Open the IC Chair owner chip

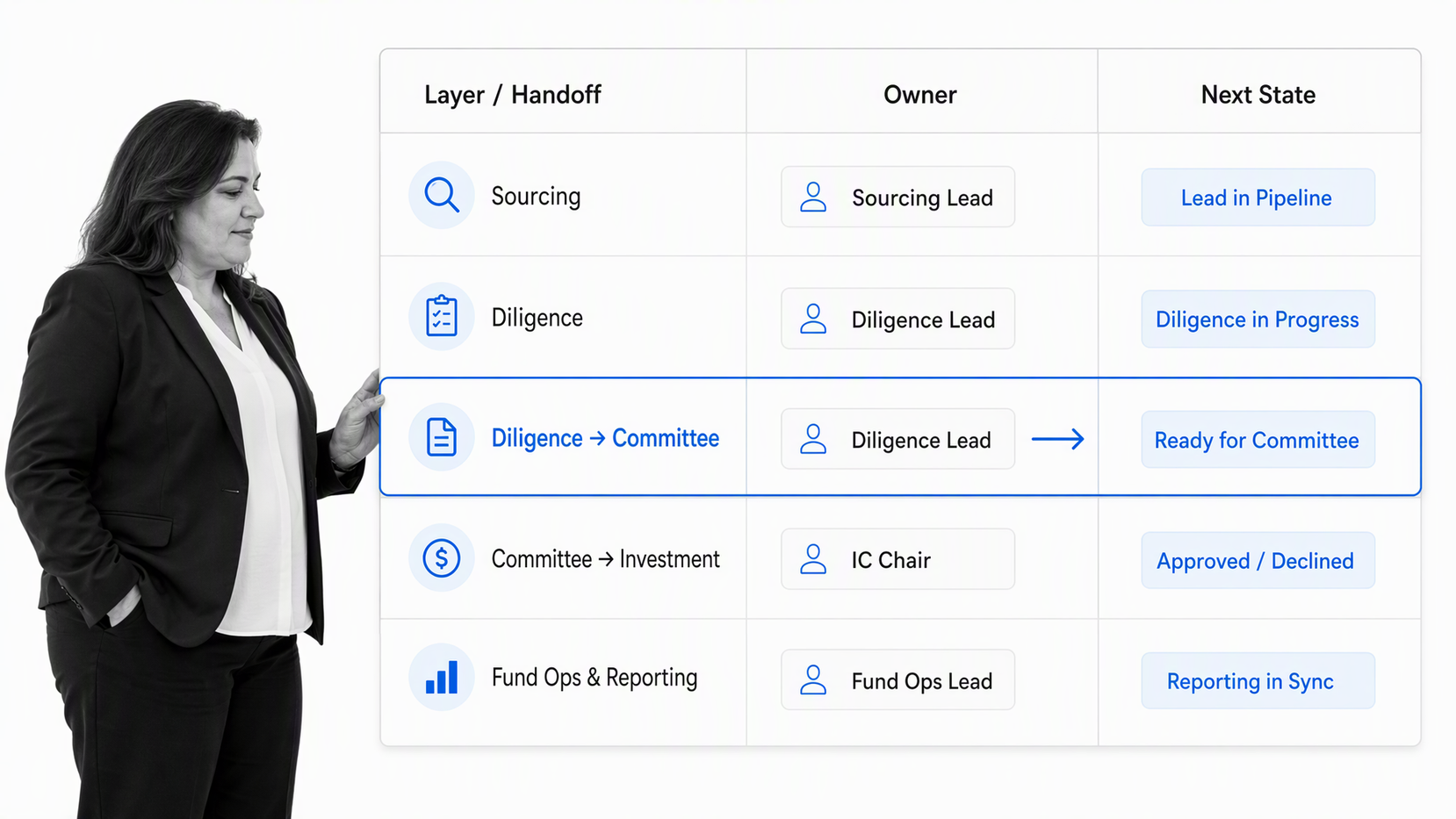coord(897,559)
